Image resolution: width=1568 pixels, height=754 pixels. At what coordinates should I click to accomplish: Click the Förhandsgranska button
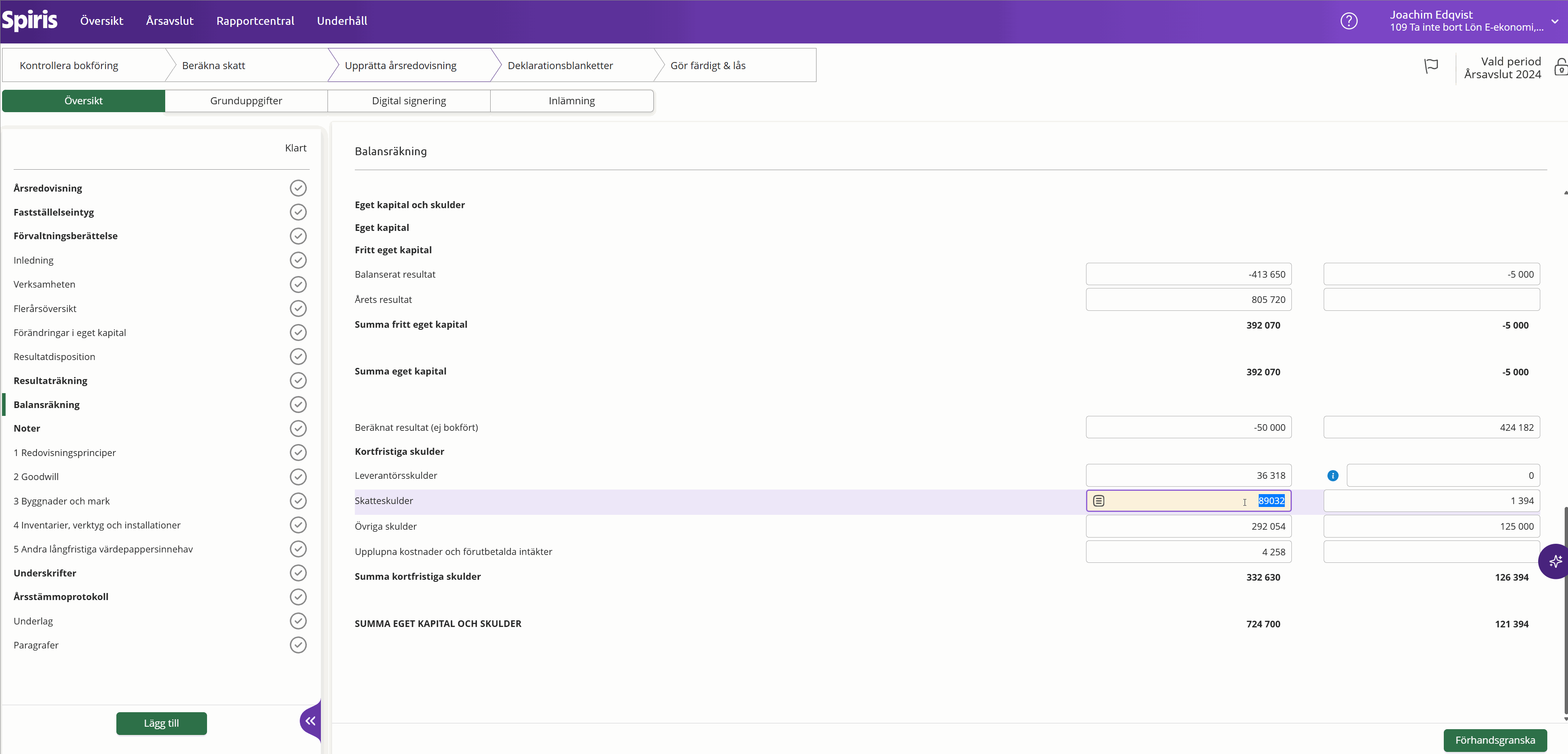point(1495,741)
